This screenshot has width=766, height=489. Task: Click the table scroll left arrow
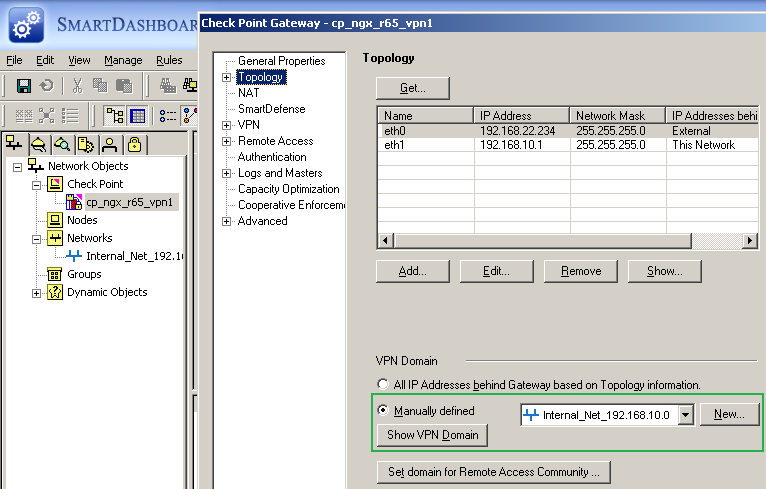[x=386, y=241]
